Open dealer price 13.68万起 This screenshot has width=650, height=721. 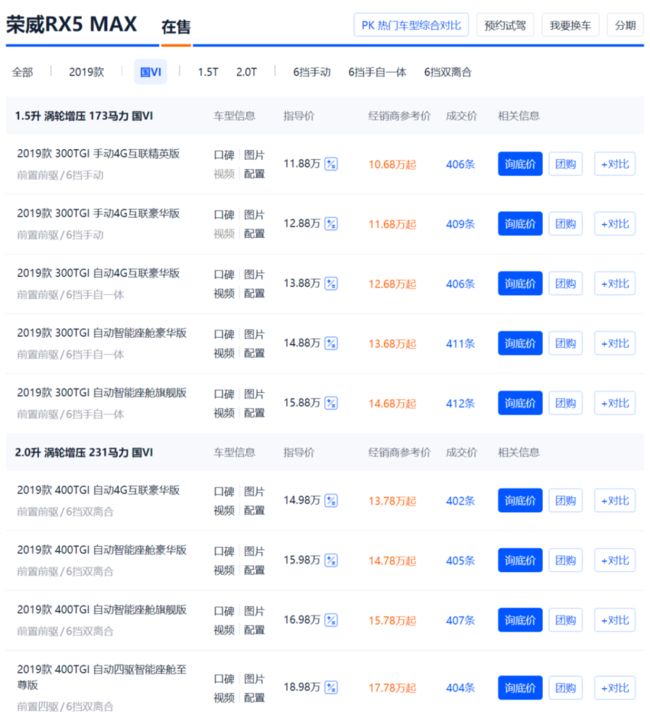coord(392,343)
